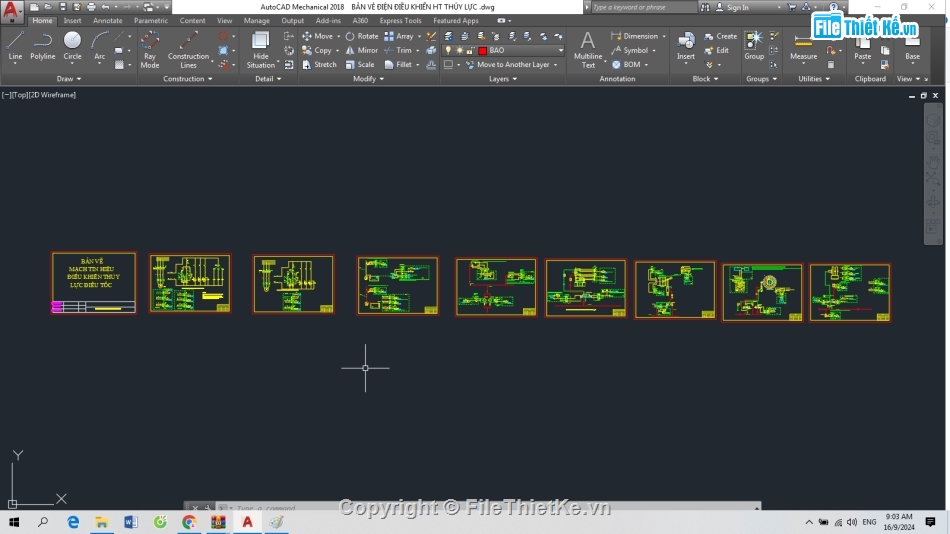
Task: Click the Windows Start button
Action: tap(13, 522)
